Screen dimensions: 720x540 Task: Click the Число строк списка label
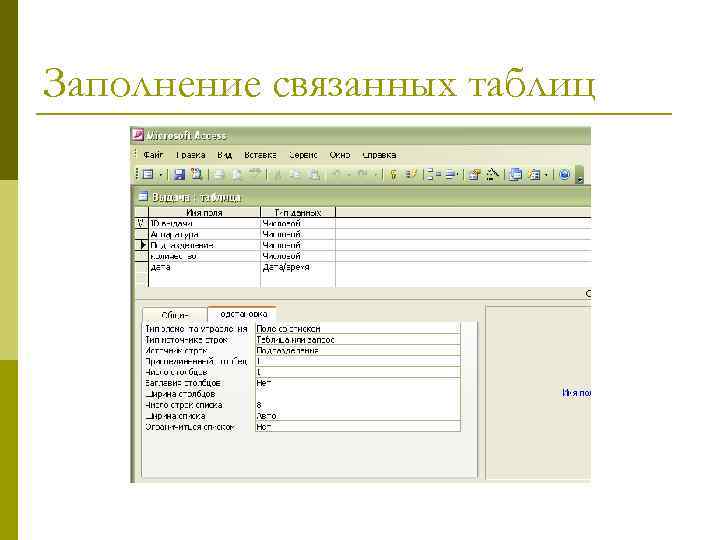coord(184,405)
